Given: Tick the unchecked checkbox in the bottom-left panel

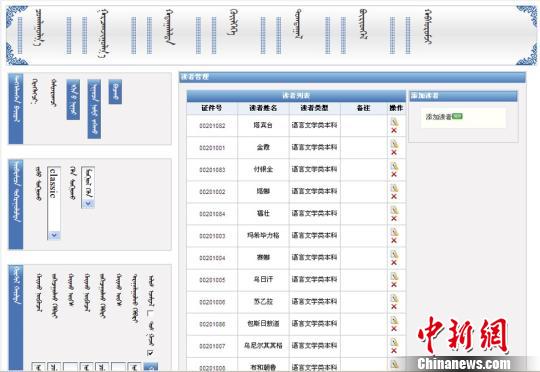Looking at the screenshot, I should point(150,313).
